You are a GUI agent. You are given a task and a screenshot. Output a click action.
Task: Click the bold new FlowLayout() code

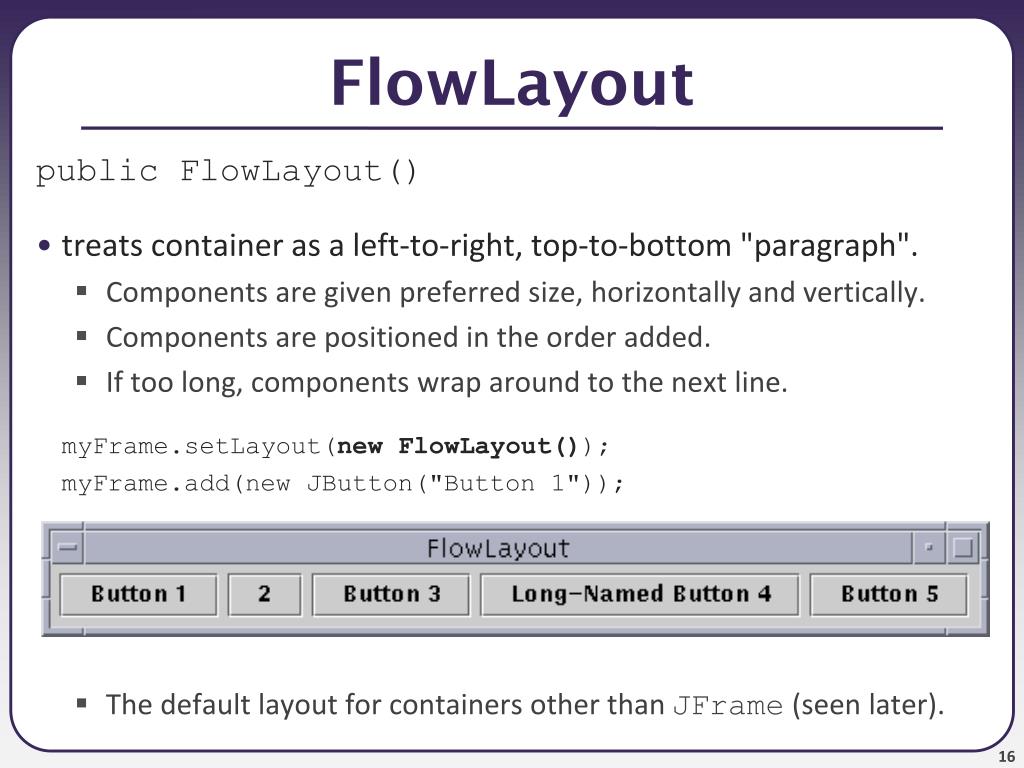[456, 446]
